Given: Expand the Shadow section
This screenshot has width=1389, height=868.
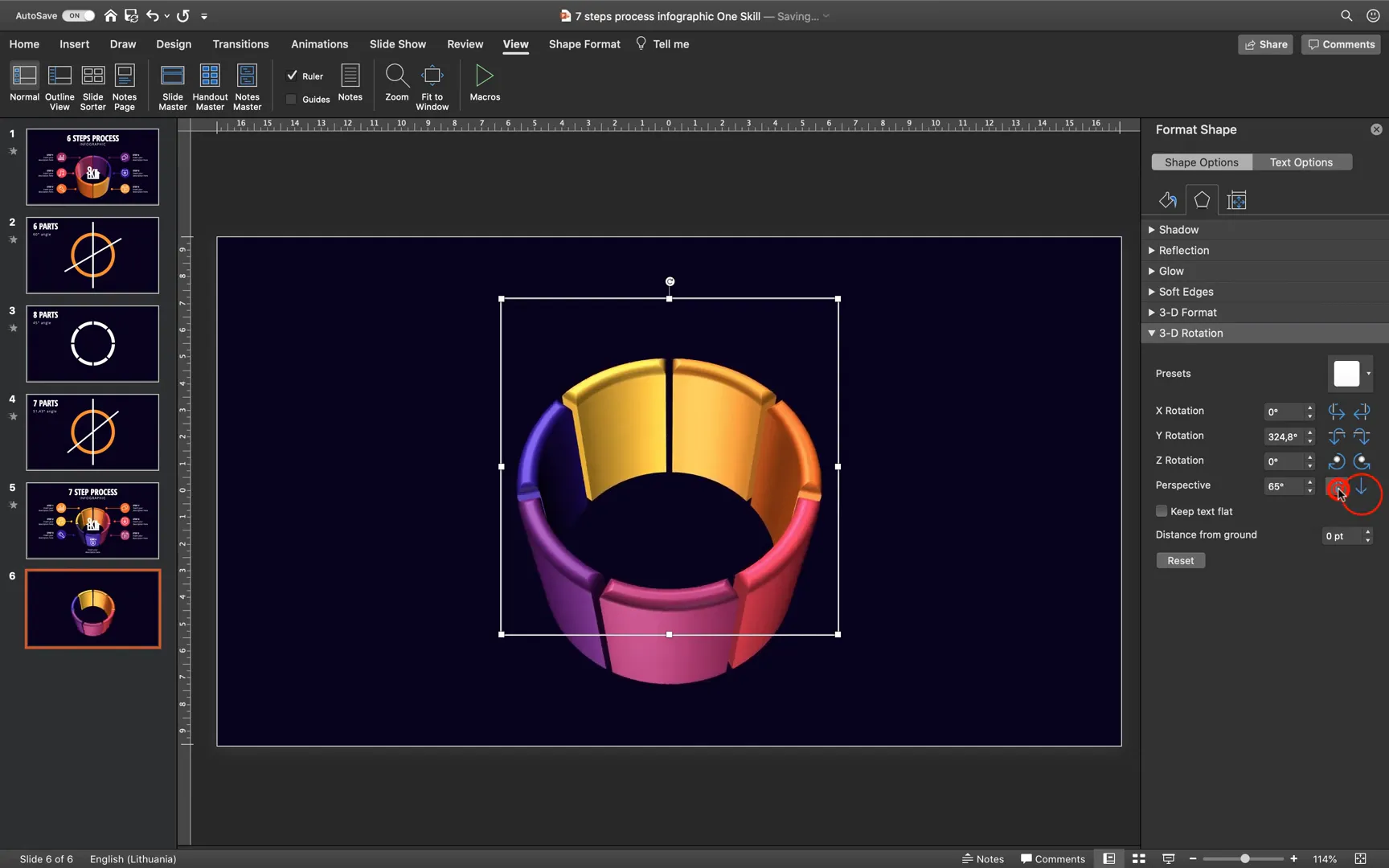Looking at the screenshot, I should tap(1177, 229).
